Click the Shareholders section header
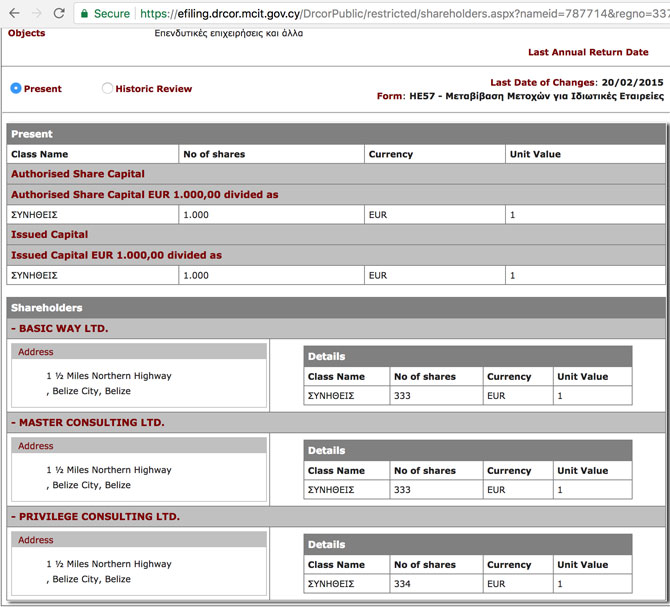Viewport: 670px width, 607px height. pyautogui.click(x=336, y=308)
